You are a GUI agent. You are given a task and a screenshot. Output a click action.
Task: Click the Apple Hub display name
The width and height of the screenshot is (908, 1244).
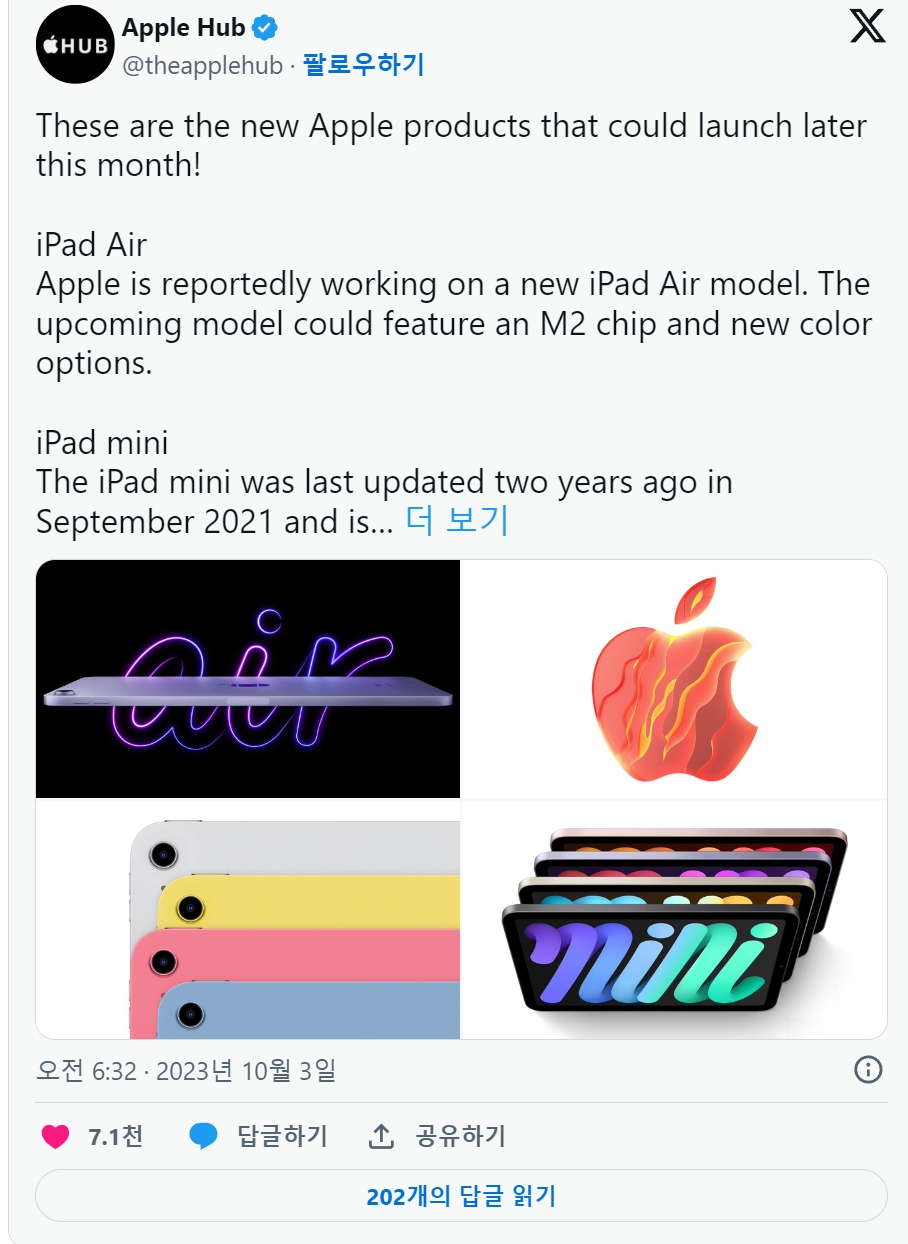pyautogui.click(x=183, y=27)
